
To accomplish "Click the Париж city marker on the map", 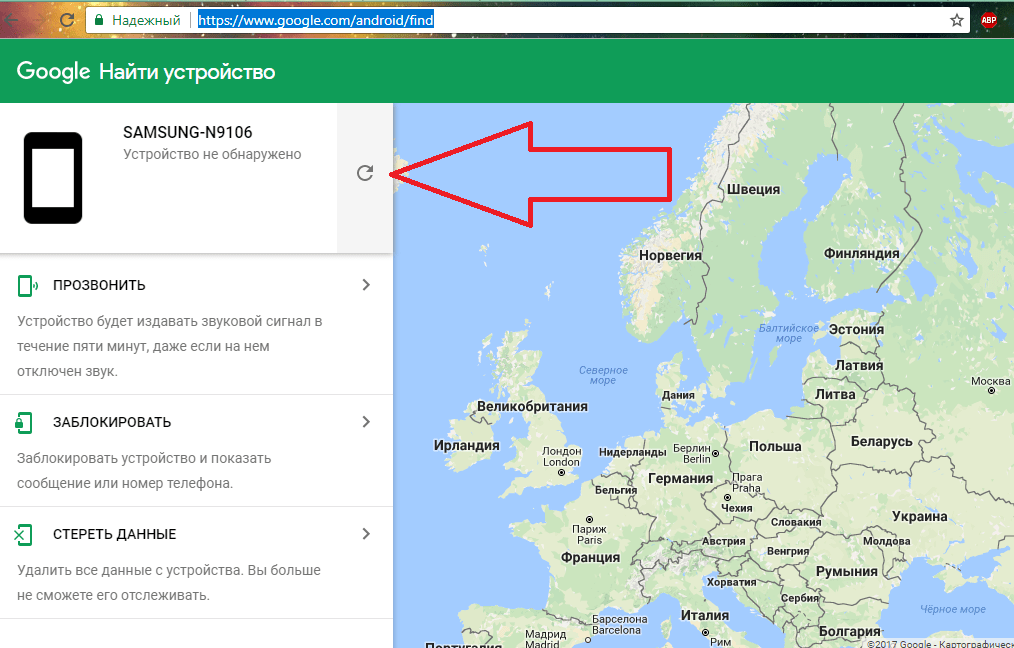I will tap(590, 520).
